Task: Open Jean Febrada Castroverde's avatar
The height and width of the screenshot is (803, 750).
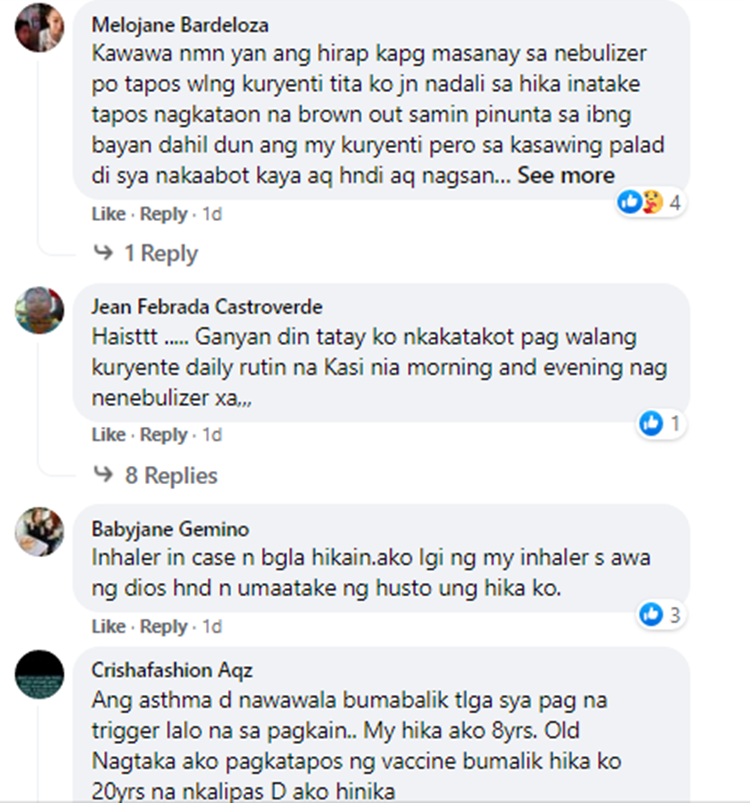Action: [39, 310]
